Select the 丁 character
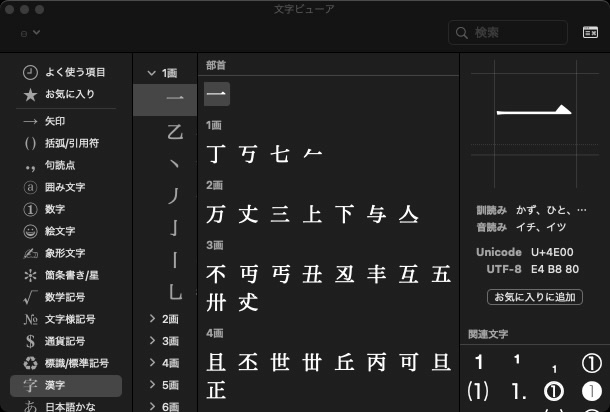 coord(216,154)
